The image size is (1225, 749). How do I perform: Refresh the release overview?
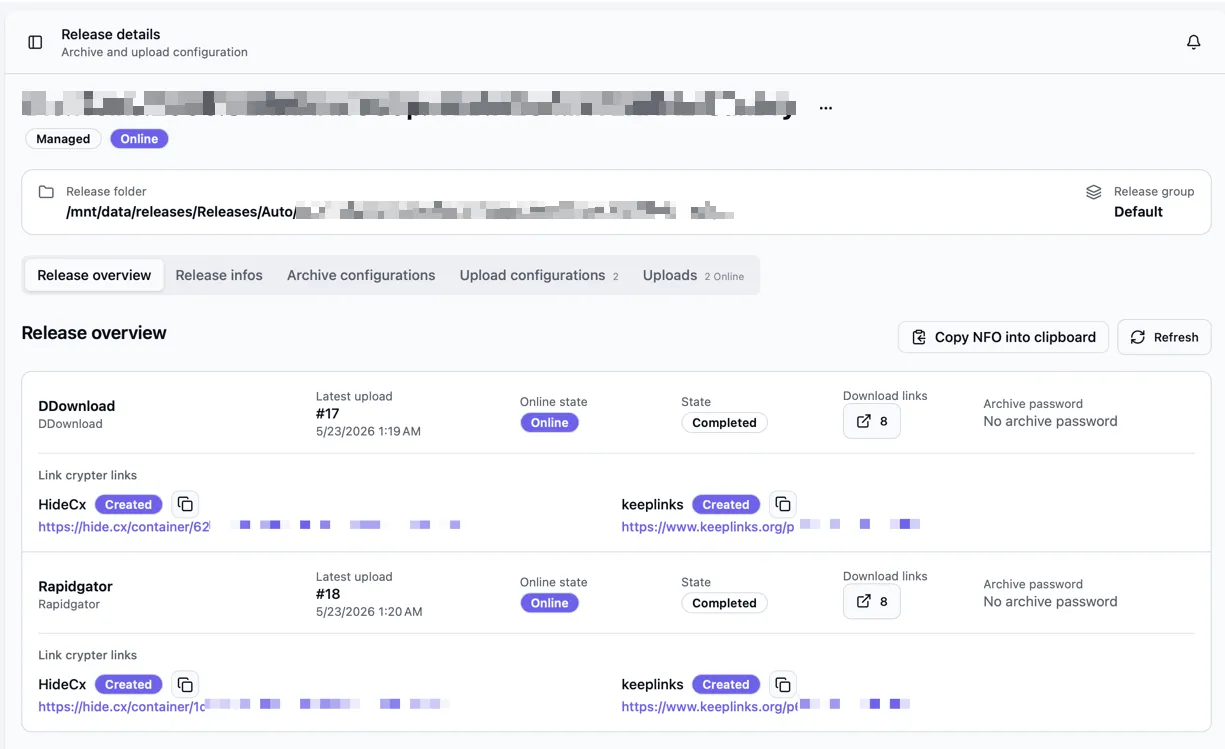(x=1164, y=337)
